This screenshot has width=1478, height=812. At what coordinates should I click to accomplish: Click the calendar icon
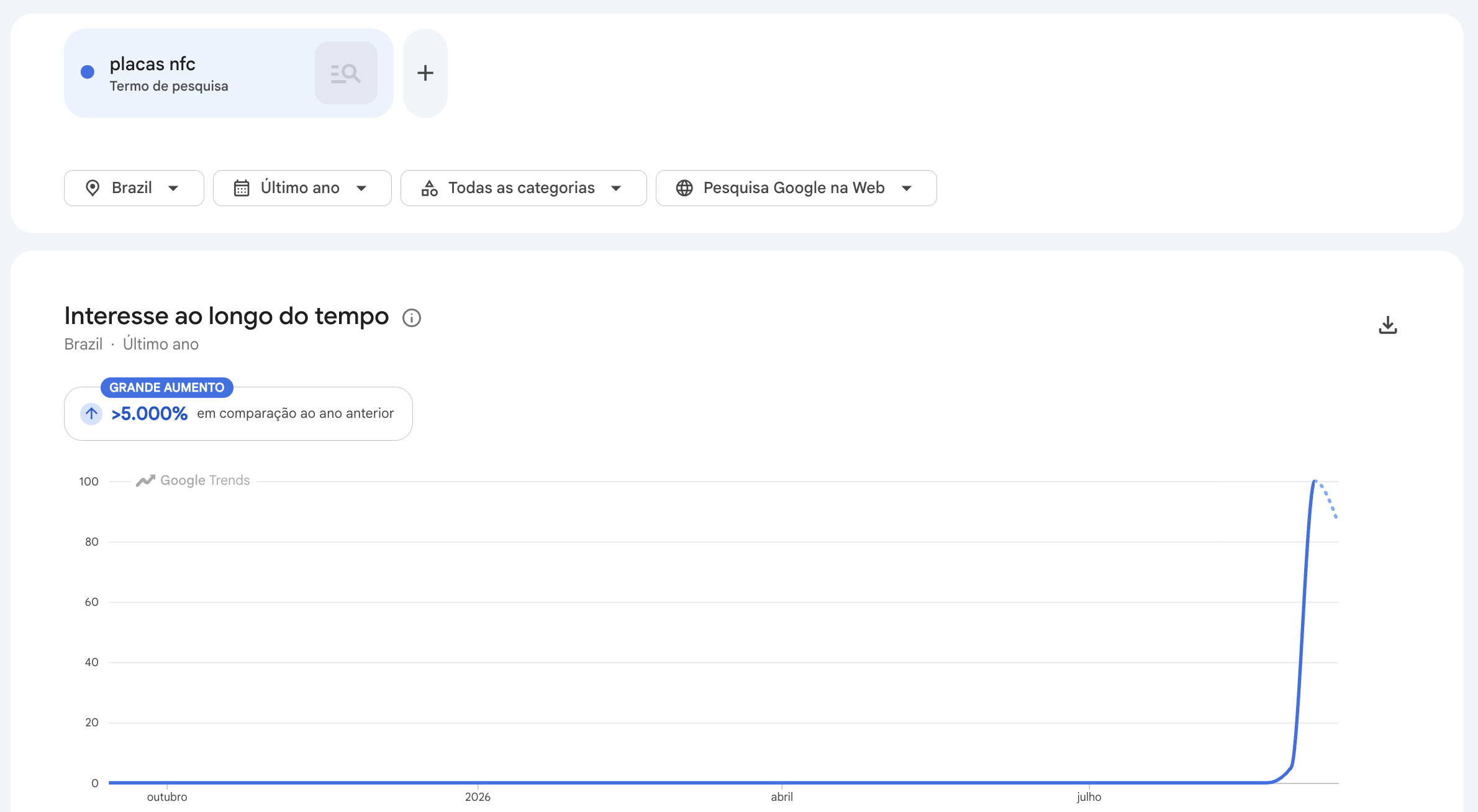click(242, 188)
